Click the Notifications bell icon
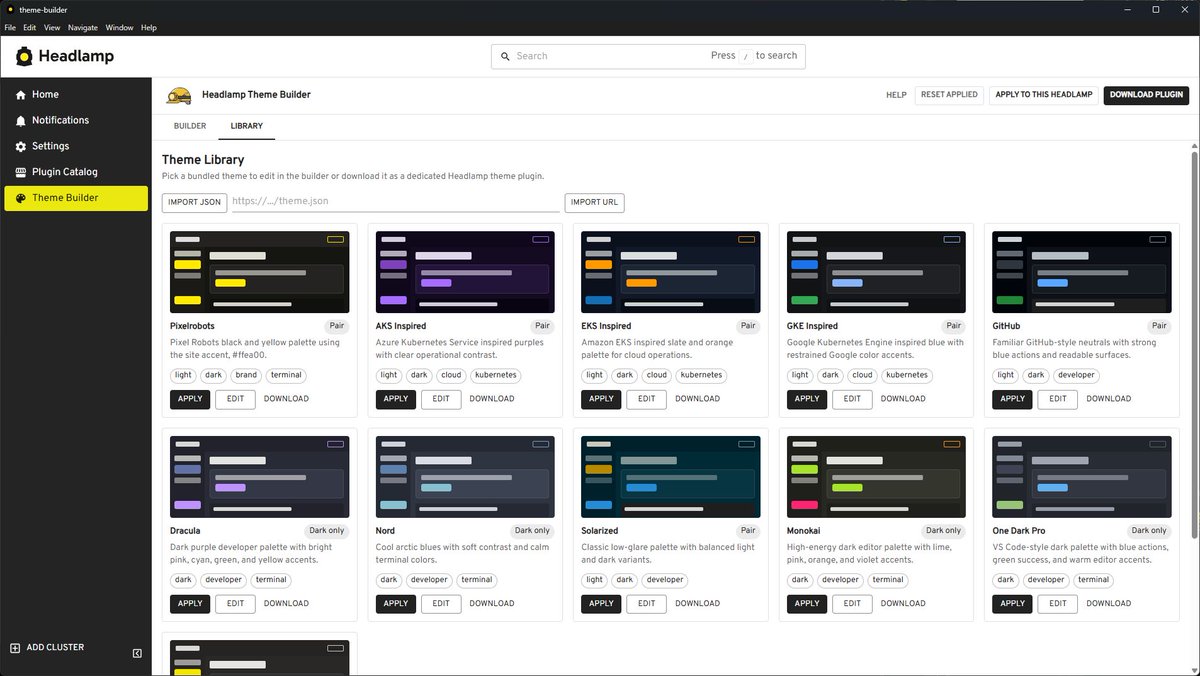1200x676 pixels. click(x=21, y=120)
